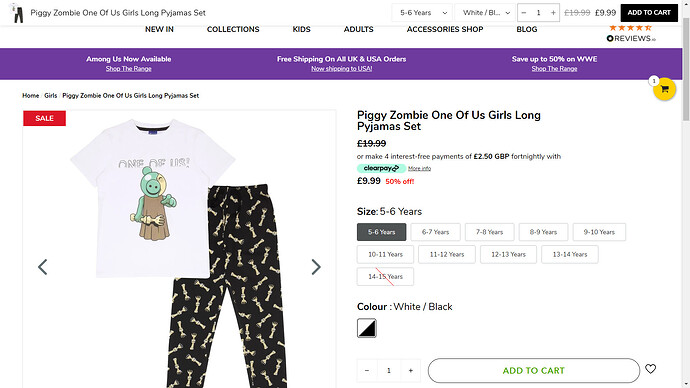Image resolution: width=690 pixels, height=388 pixels.
Task: Select the White / Black colour swatch
Action: (367, 328)
